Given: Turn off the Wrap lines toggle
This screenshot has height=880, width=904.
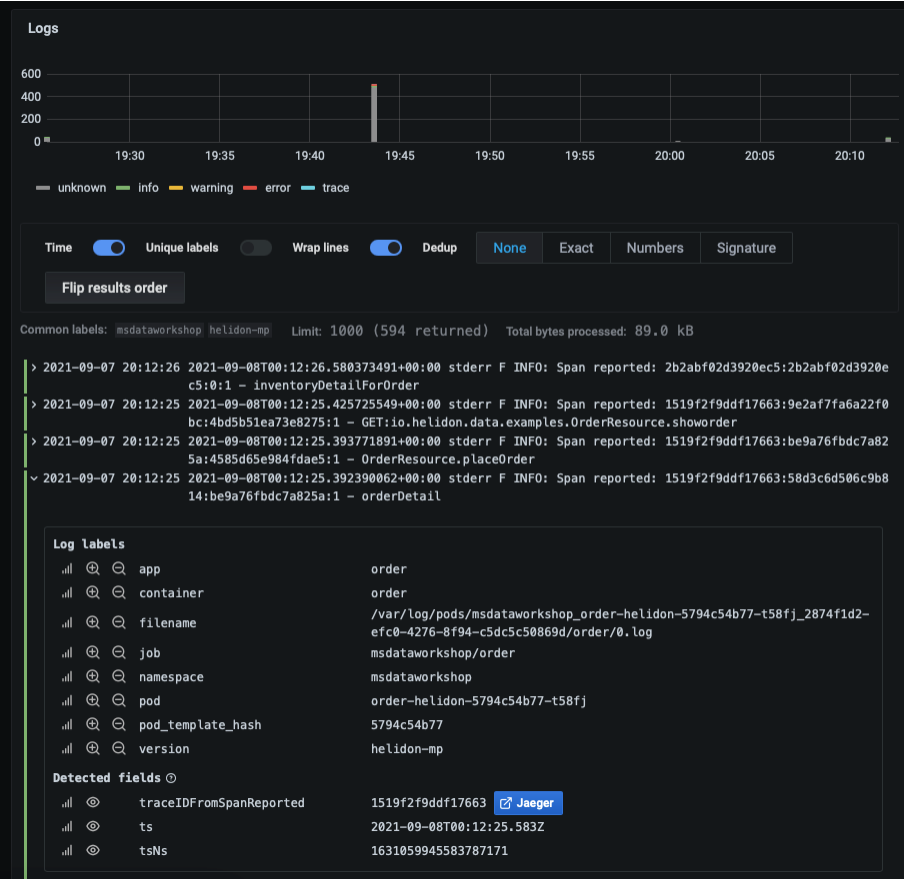Looking at the screenshot, I should point(386,248).
